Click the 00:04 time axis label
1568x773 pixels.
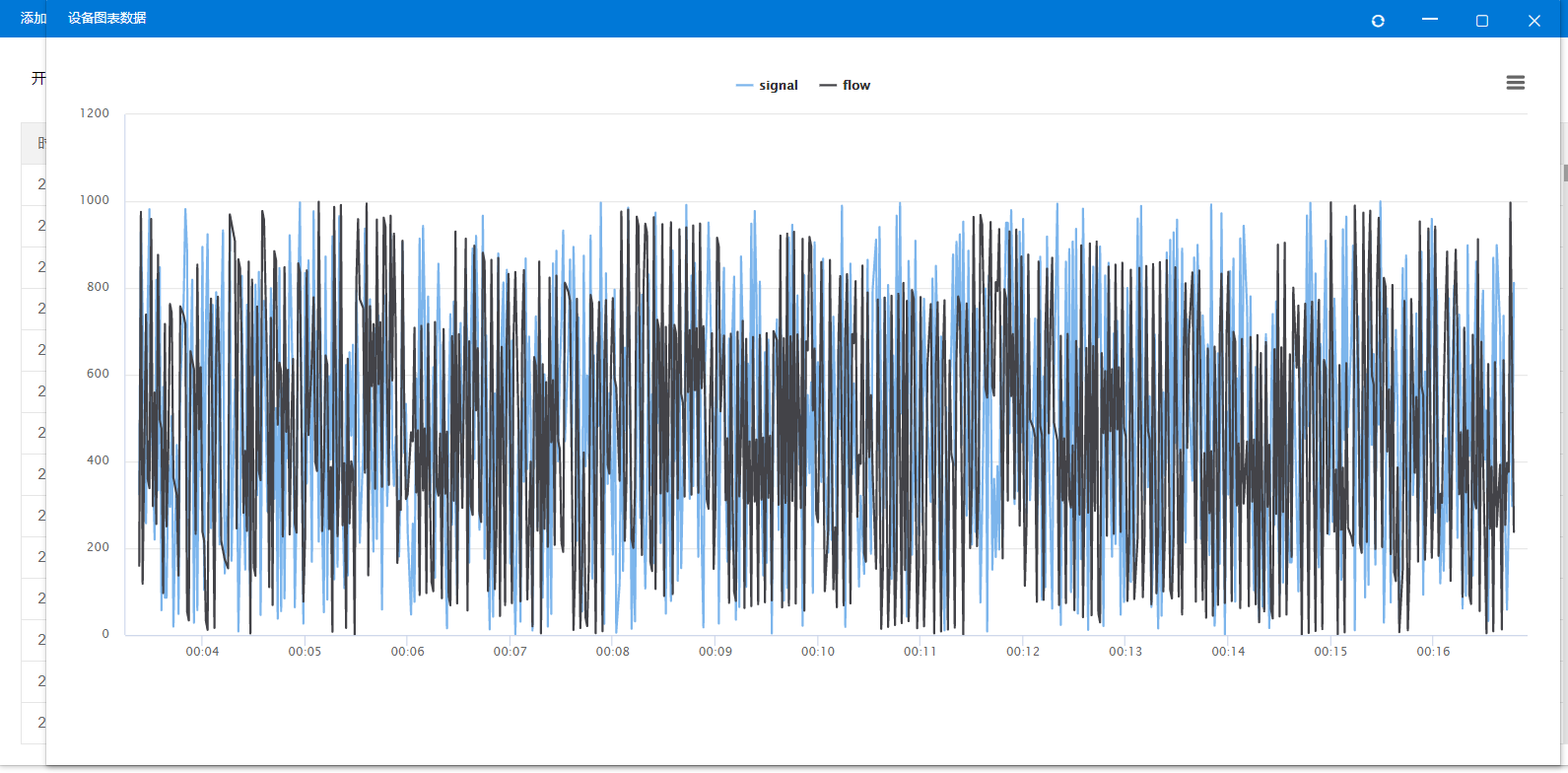pos(202,652)
